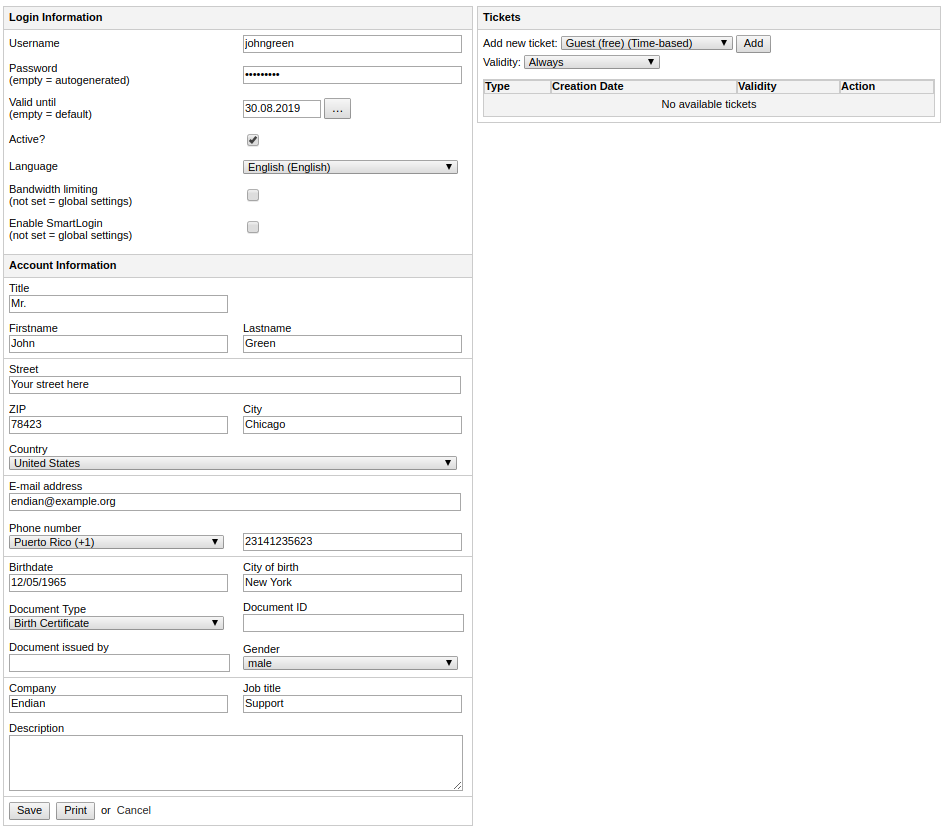Click the Add ticket button
The width and height of the screenshot is (945, 830).
click(x=753, y=43)
